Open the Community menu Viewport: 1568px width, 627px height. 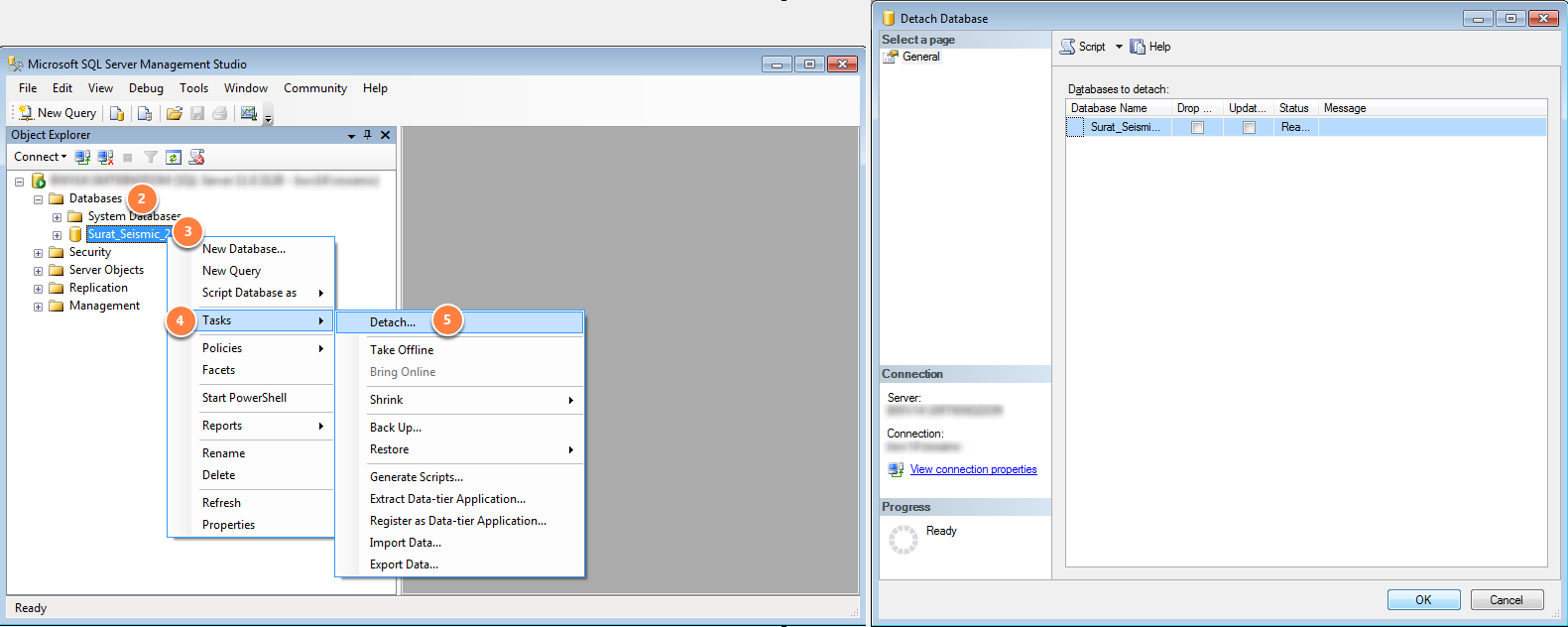(315, 88)
